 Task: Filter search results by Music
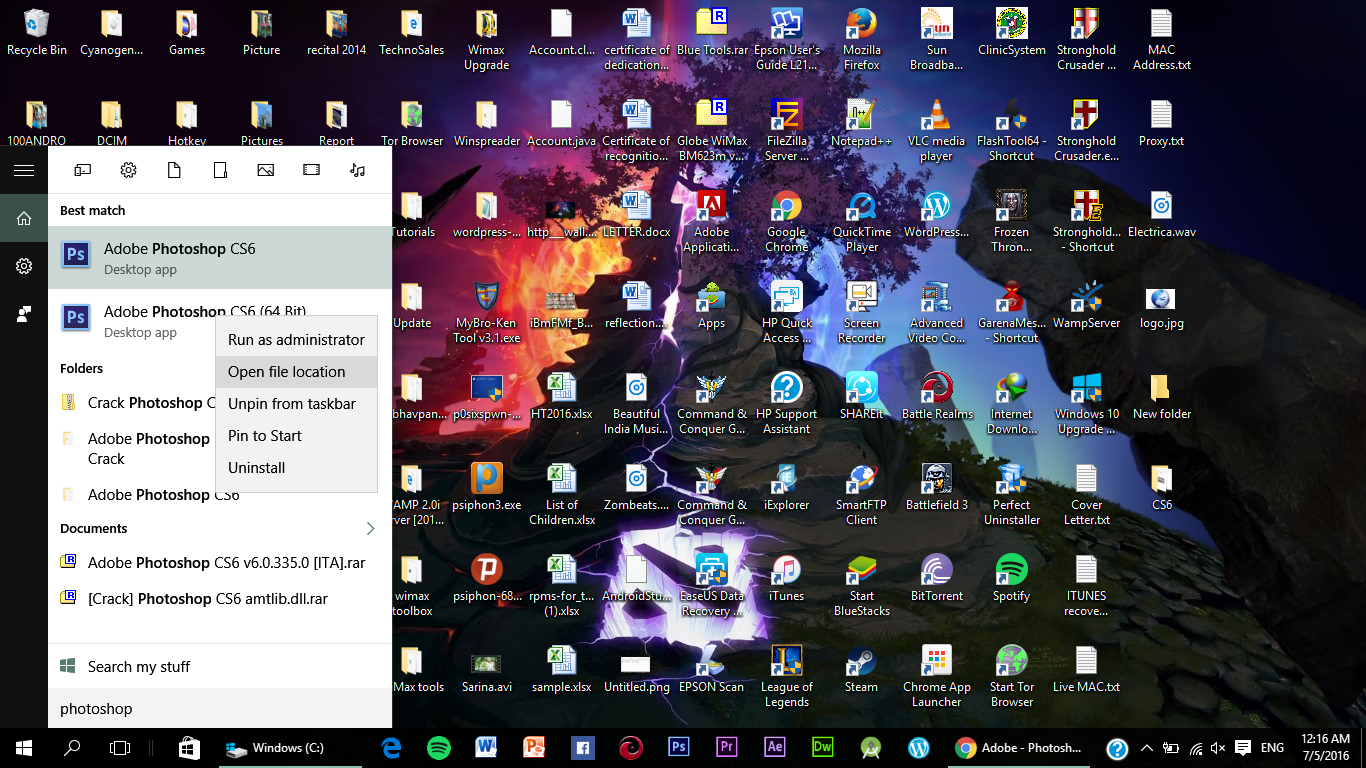click(x=357, y=170)
